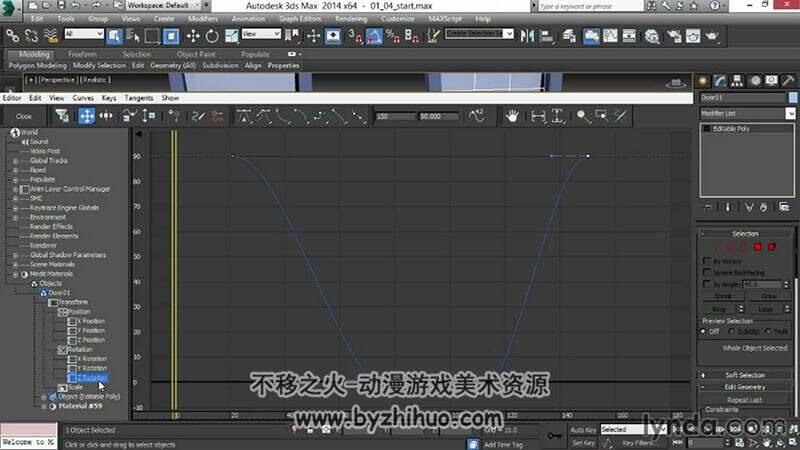Enable the Ignore Backfacing checkbox

point(707,272)
